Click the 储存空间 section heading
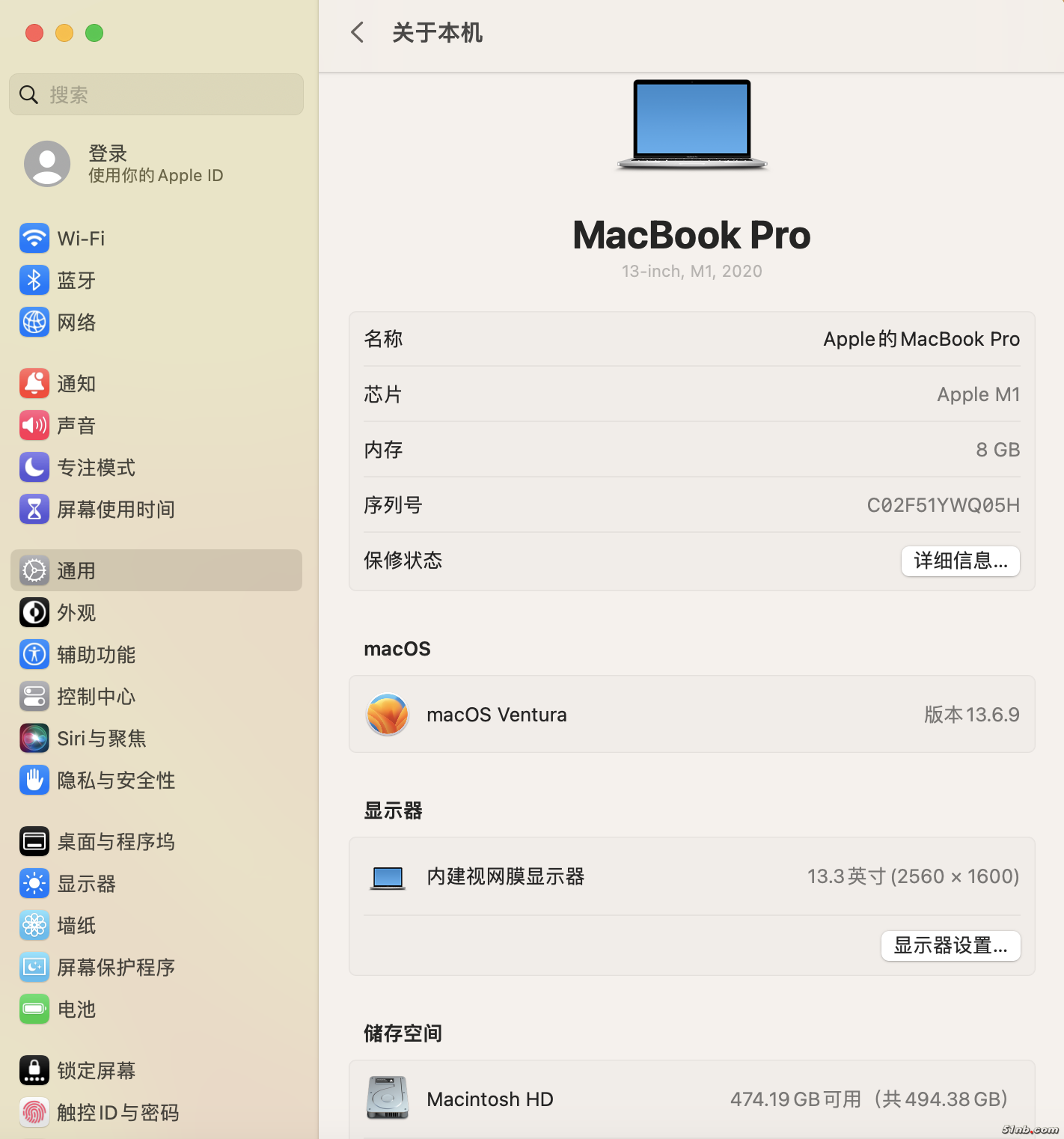 point(403,1033)
